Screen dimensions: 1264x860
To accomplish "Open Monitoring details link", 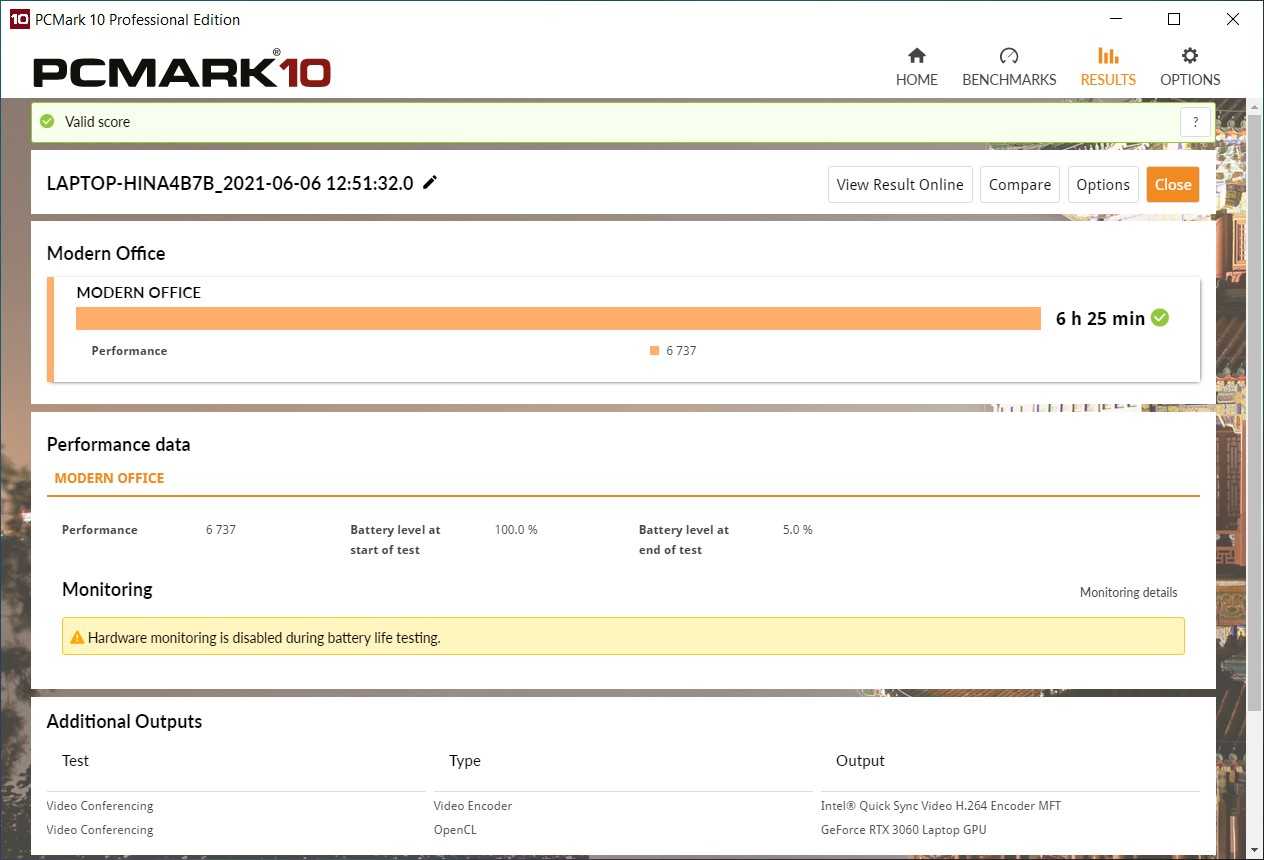I will (x=1128, y=592).
